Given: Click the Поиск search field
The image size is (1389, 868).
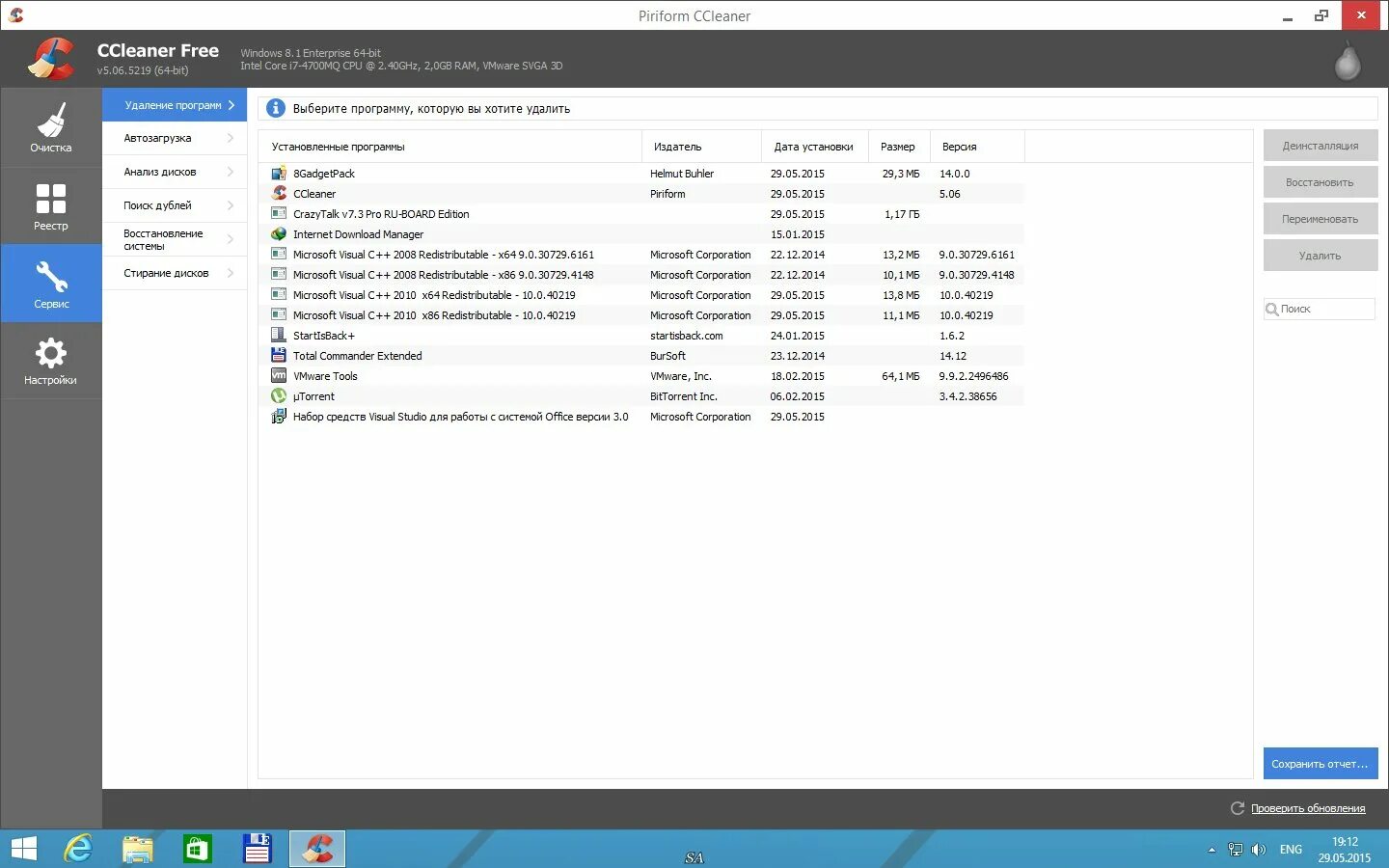Looking at the screenshot, I should pos(1320,309).
